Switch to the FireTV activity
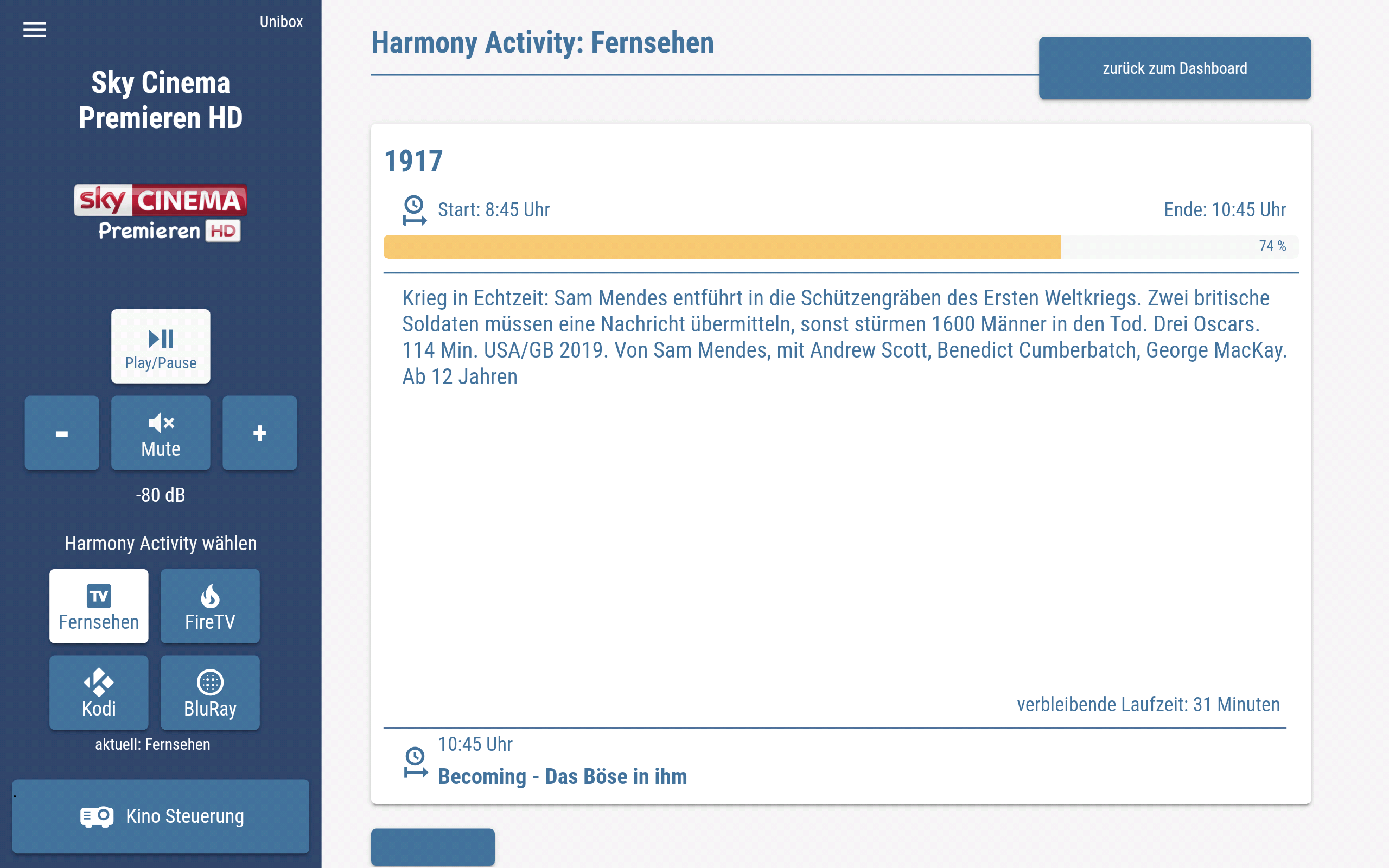Image resolution: width=1389 pixels, height=868 pixels. tap(210, 606)
